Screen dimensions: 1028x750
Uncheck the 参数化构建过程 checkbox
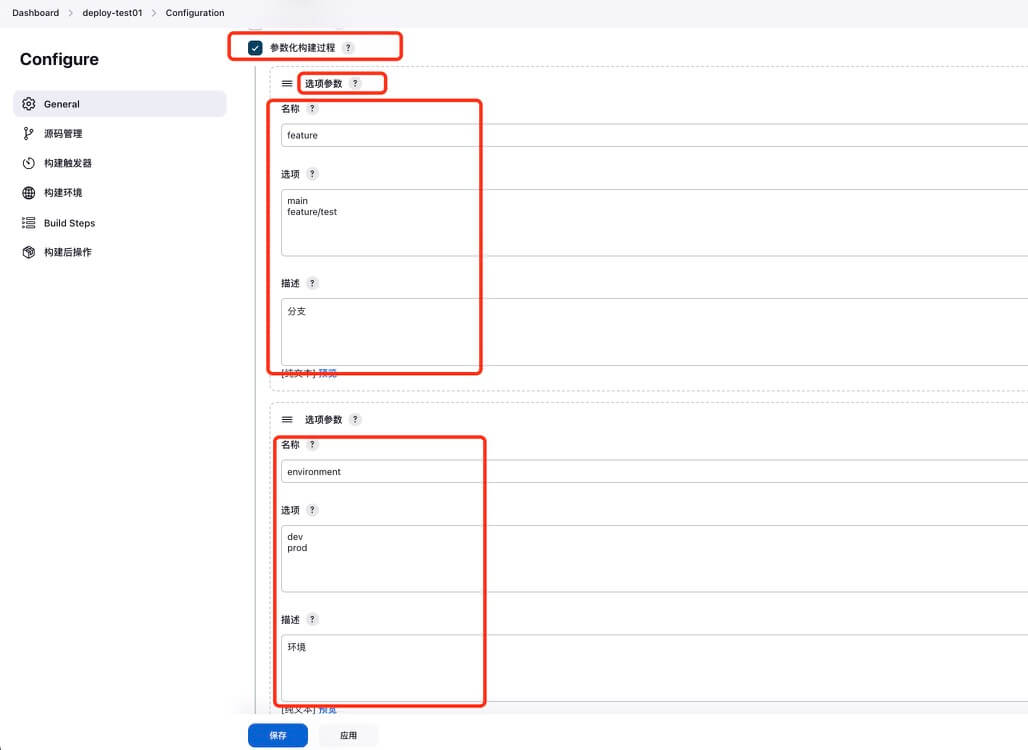point(255,48)
